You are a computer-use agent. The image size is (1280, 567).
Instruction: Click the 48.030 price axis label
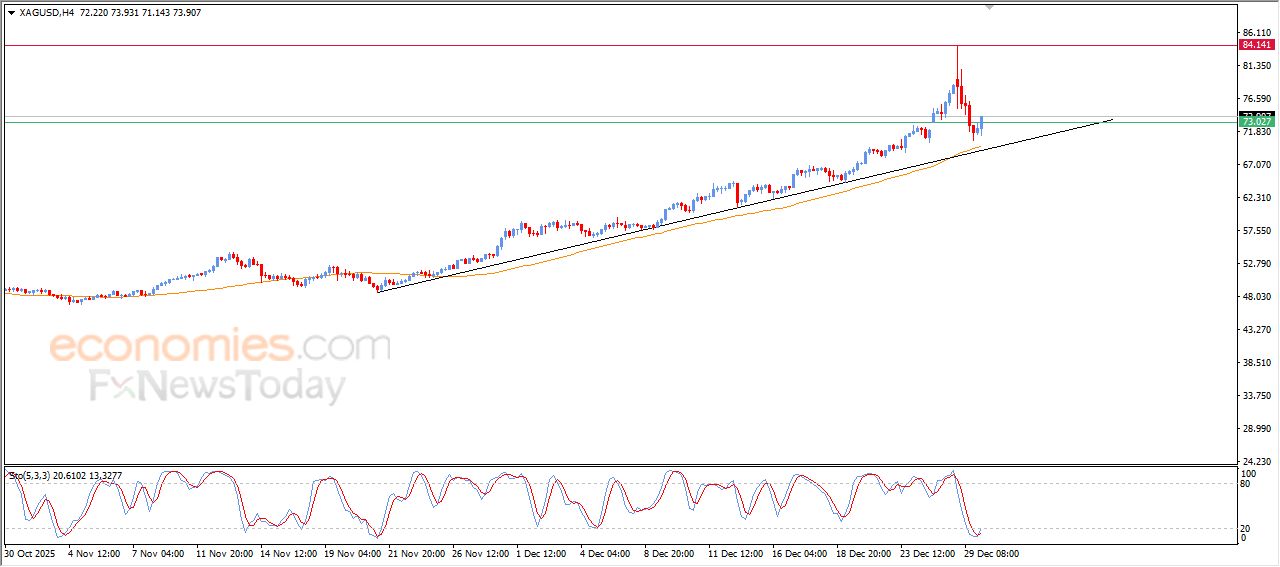pyautogui.click(x=1256, y=297)
